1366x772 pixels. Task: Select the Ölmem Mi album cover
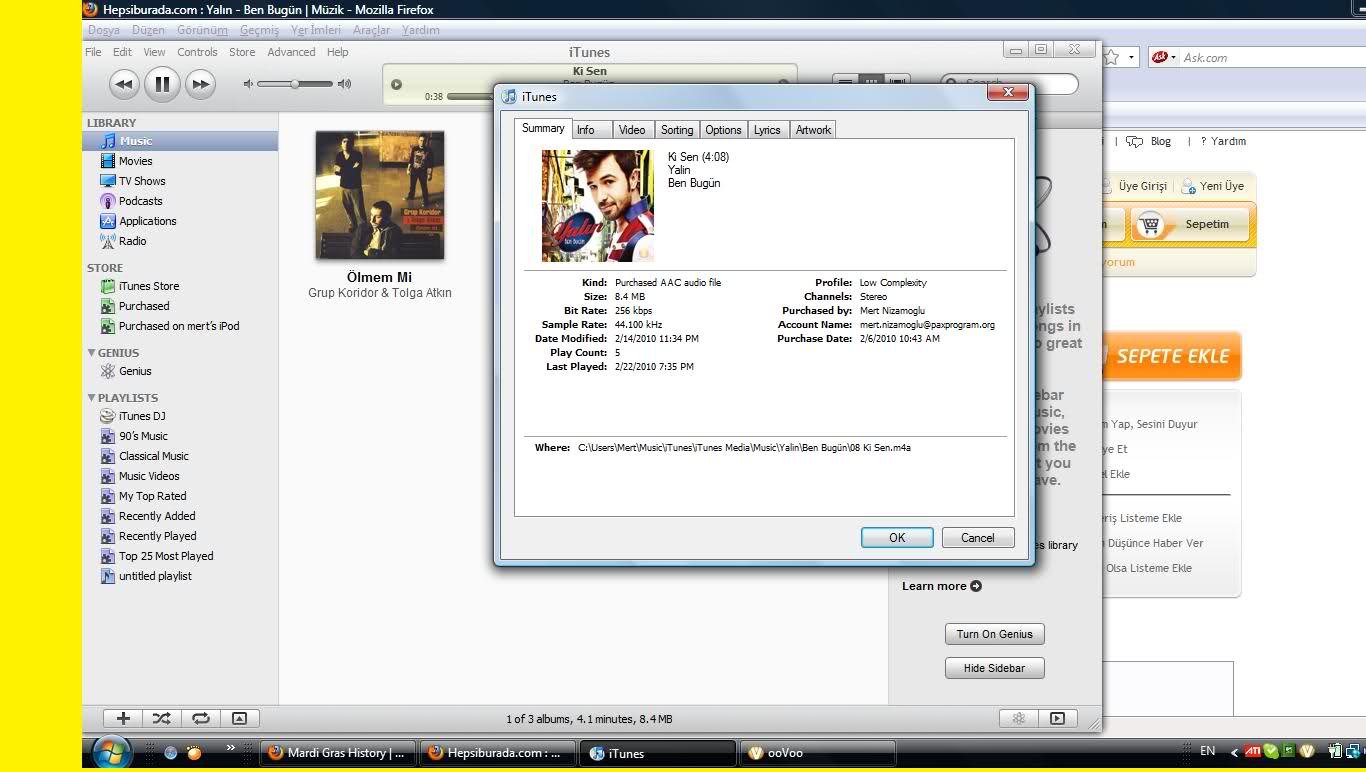[380, 196]
